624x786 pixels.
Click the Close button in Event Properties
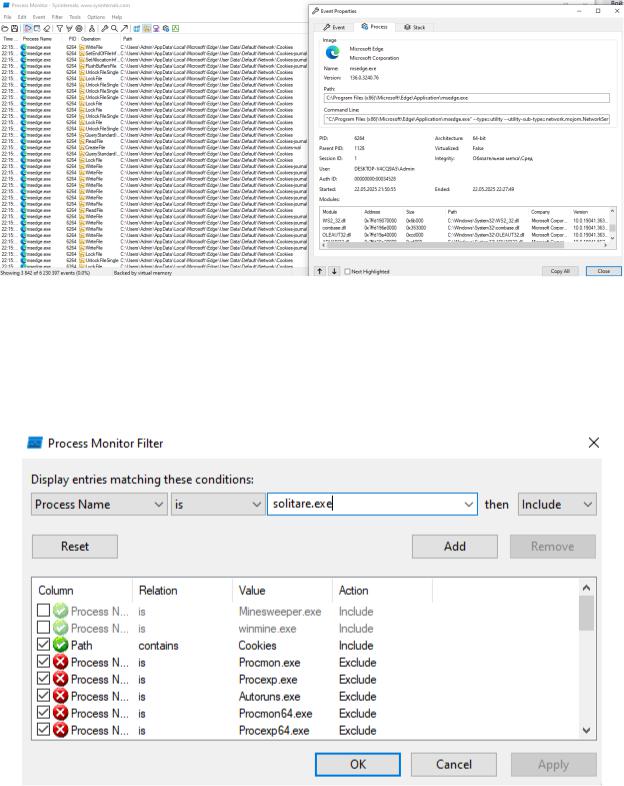click(x=603, y=271)
